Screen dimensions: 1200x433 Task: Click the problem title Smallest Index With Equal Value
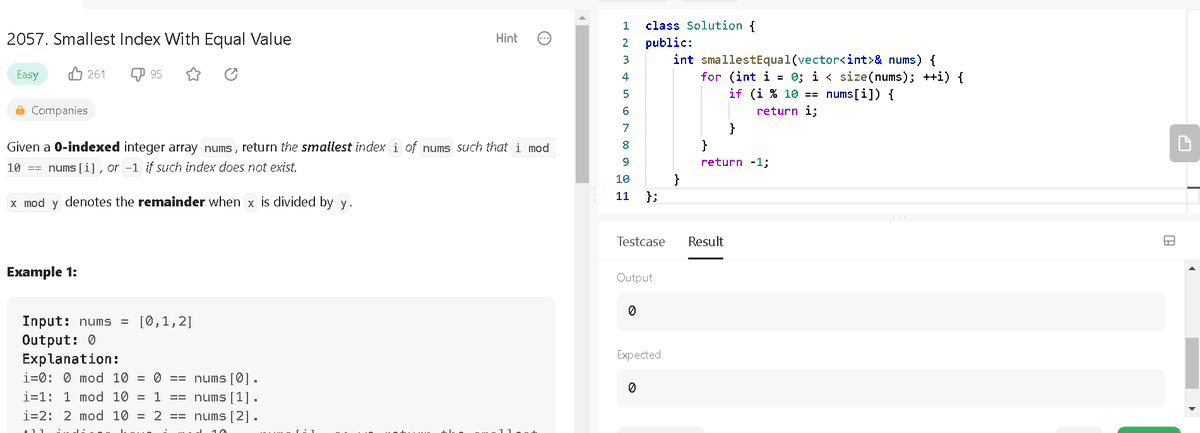pos(149,39)
